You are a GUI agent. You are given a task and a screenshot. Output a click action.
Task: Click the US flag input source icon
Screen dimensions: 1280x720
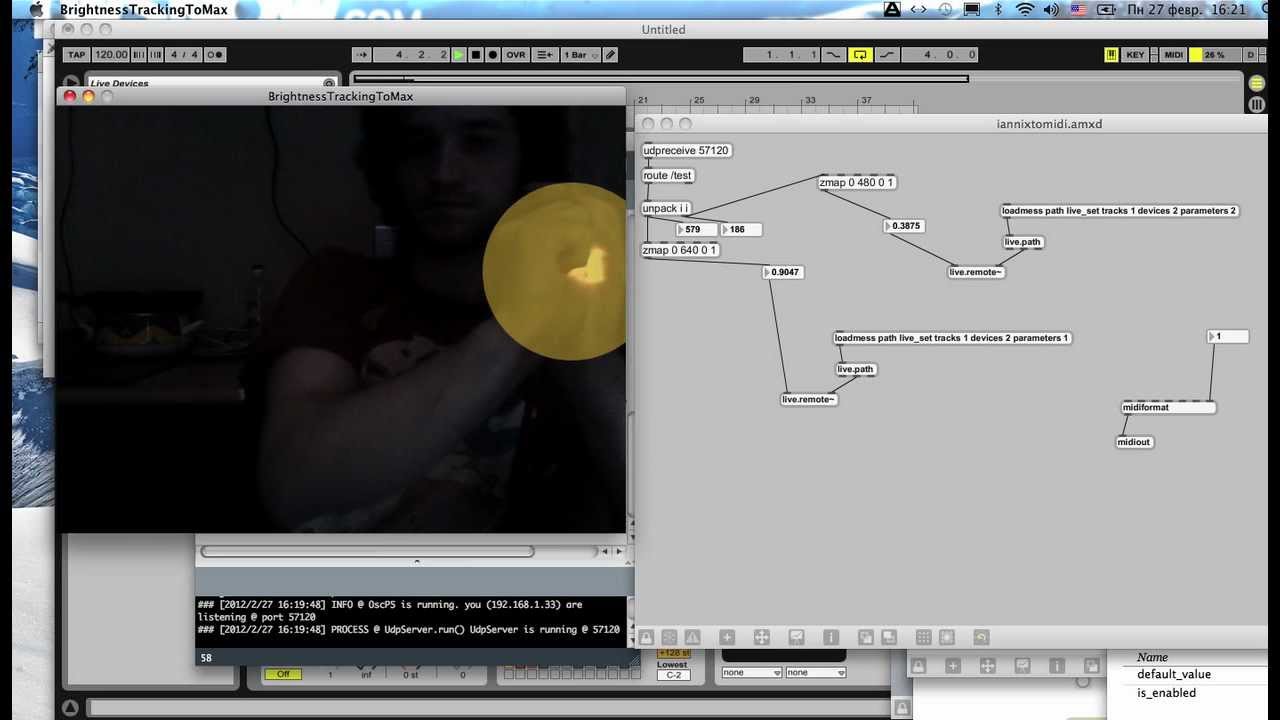1078,9
